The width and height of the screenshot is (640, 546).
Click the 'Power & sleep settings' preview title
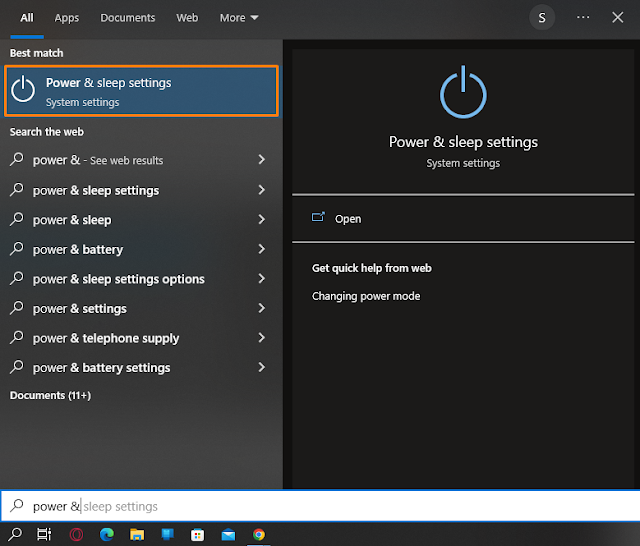(463, 142)
